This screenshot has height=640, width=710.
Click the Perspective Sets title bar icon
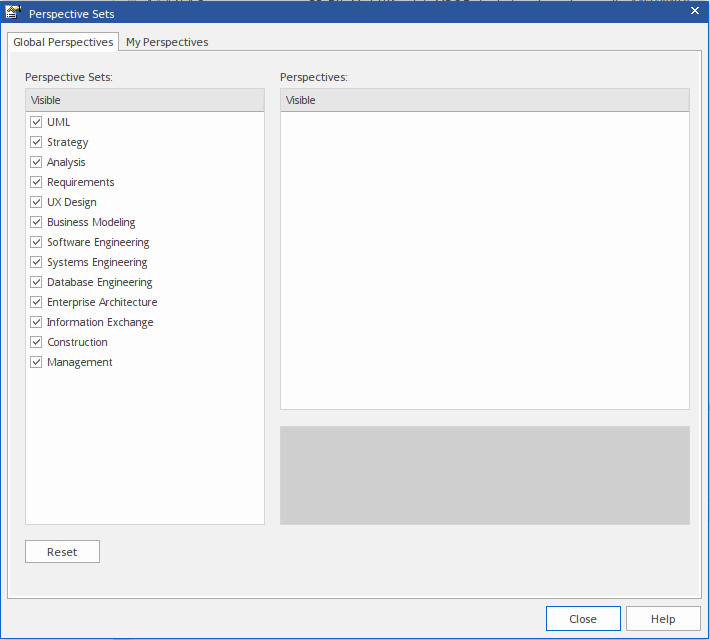click(x=14, y=13)
